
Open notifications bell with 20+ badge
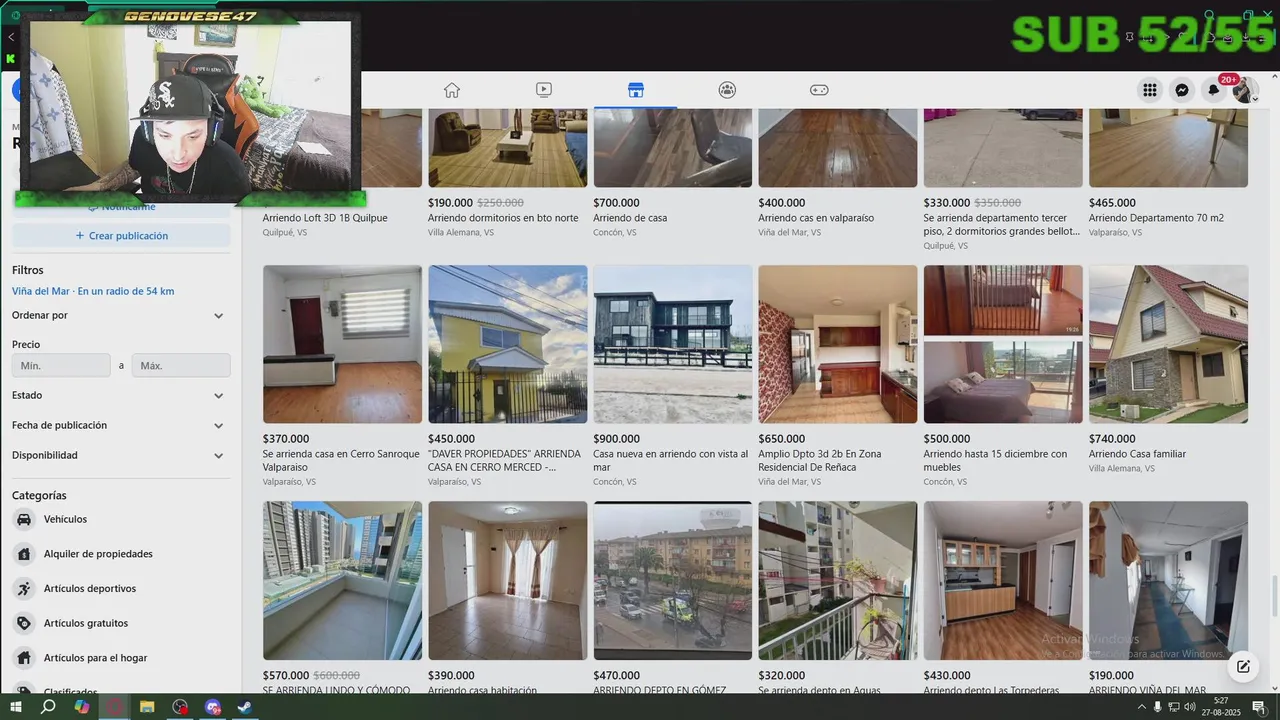[x=1214, y=90]
